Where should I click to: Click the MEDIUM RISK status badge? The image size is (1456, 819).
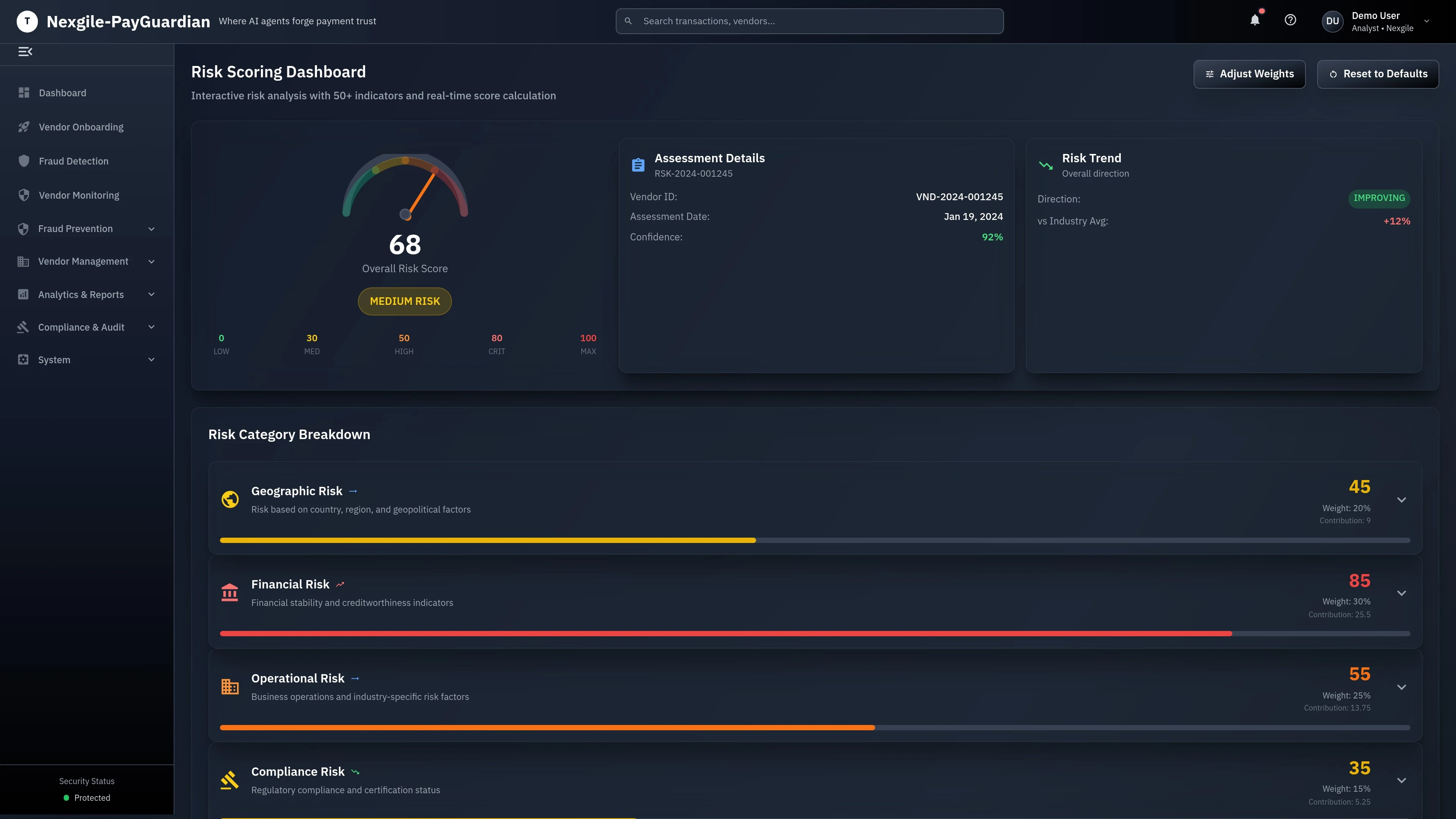(404, 301)
